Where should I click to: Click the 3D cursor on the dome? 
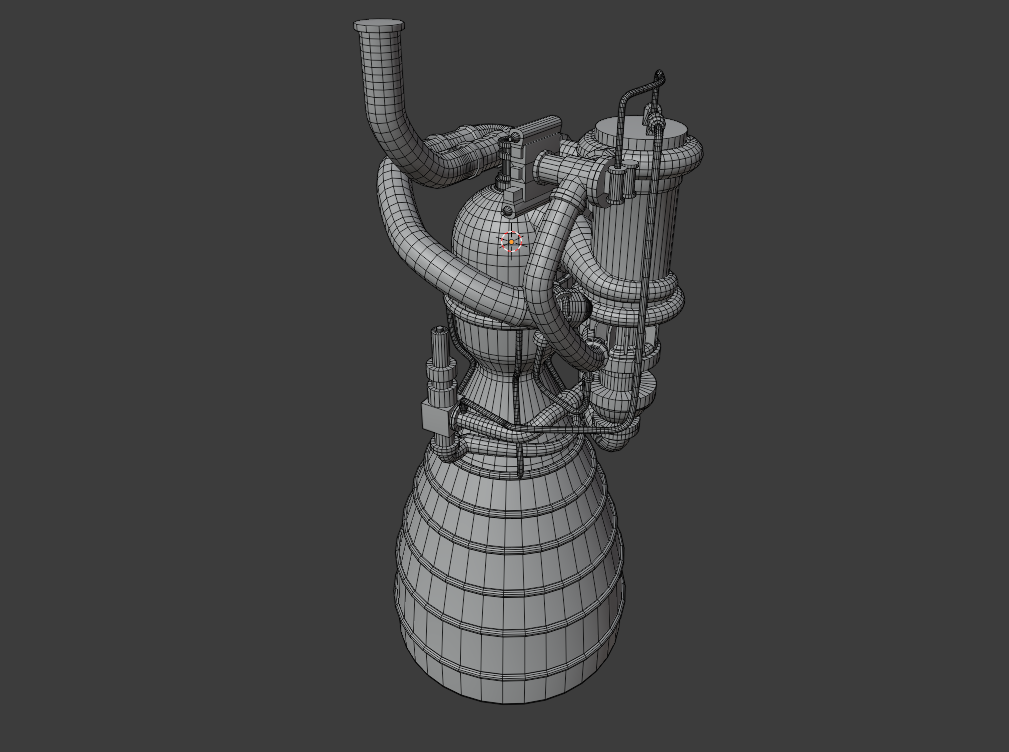[511, 241]
